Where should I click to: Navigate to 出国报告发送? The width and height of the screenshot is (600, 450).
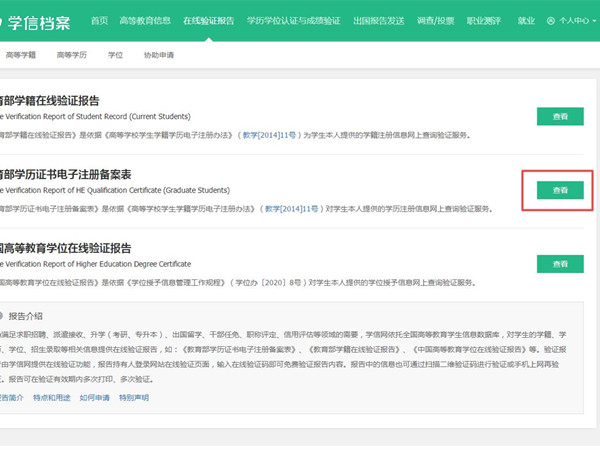pos(379,20)
